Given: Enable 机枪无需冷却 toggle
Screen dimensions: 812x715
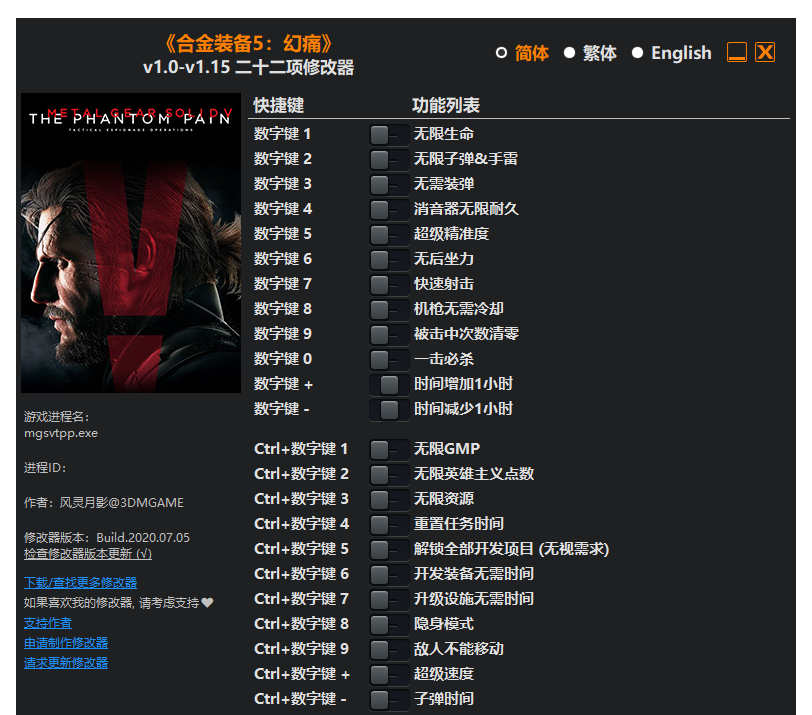Looking at the screenshot, I should pos(389,310).
